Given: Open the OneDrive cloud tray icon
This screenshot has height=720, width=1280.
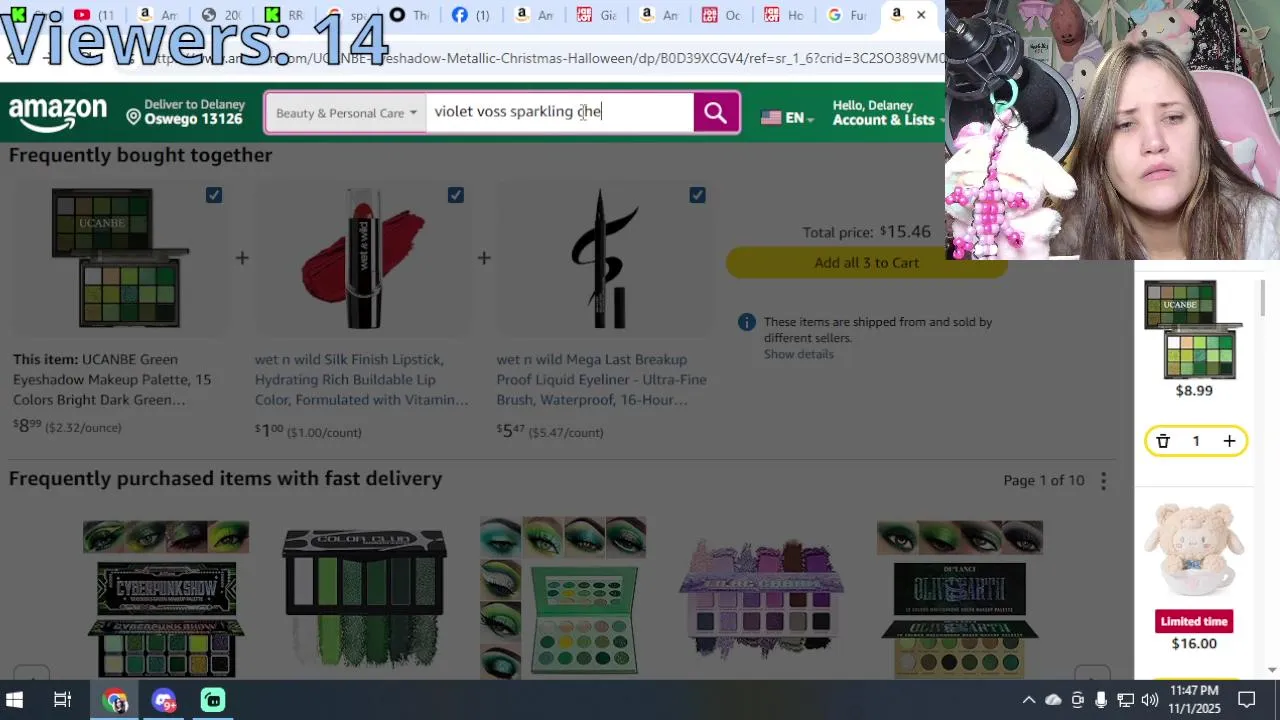Looking at the screenshot, I should pos(1053,700).
